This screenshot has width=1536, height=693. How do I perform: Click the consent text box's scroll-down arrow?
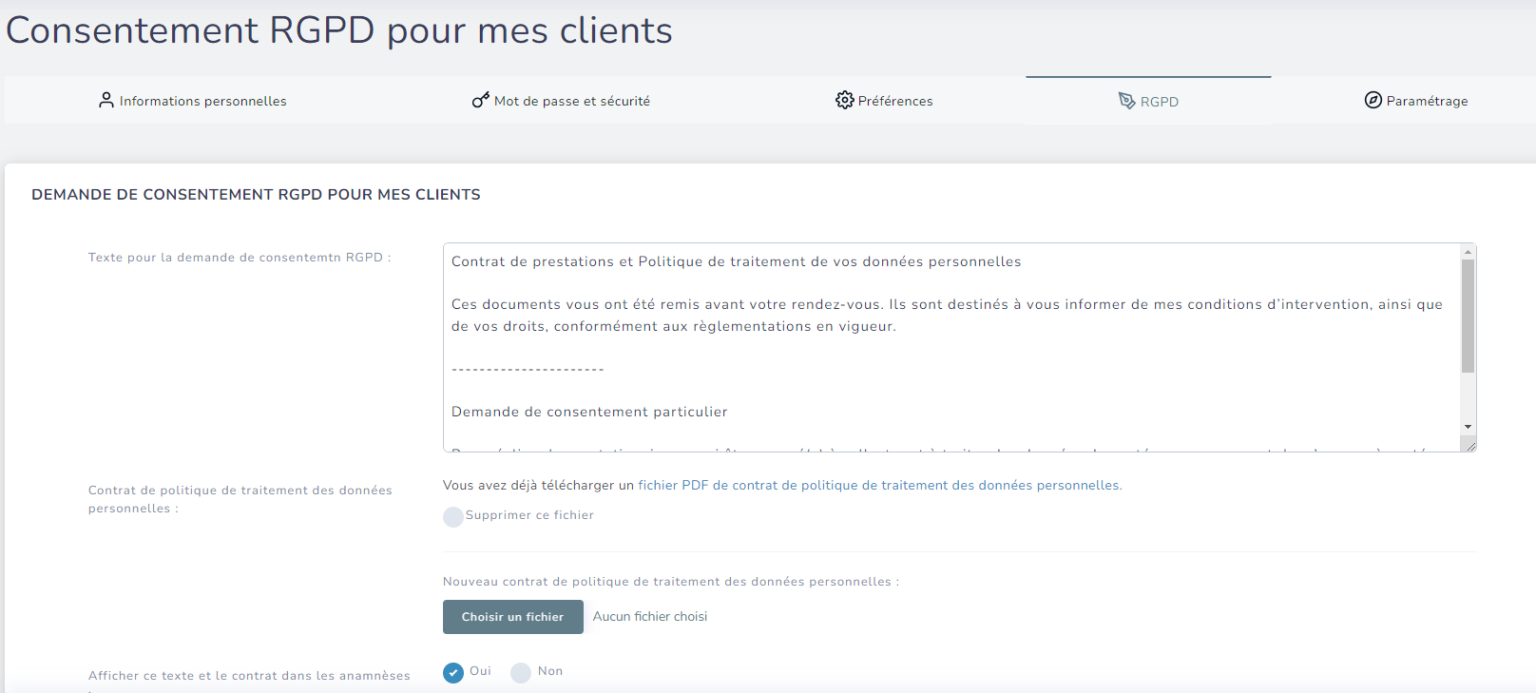point(1468,427)
